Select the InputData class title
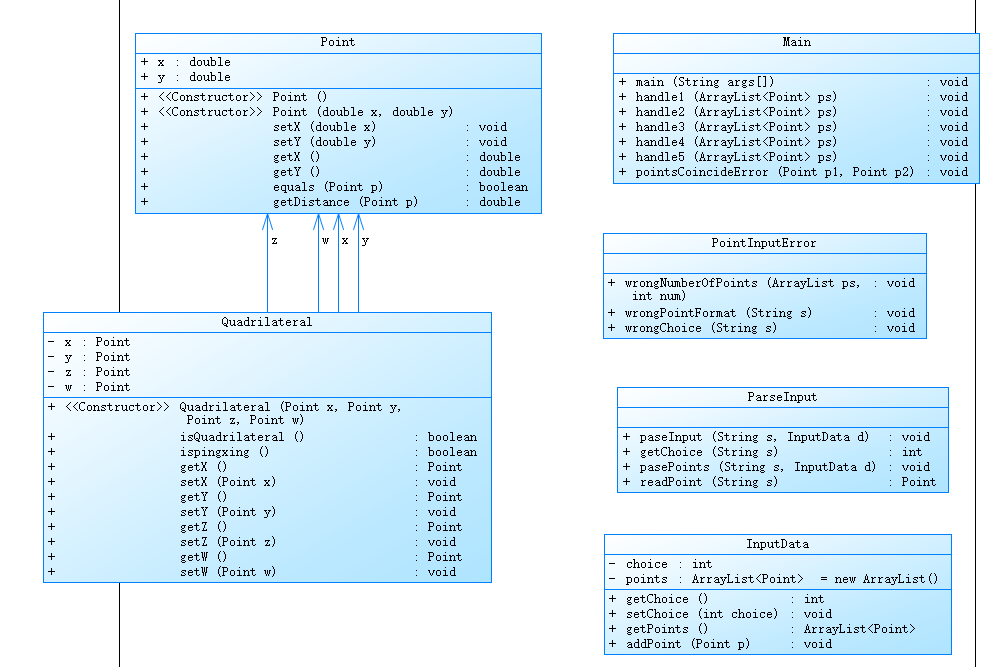 tap(778, 544)
